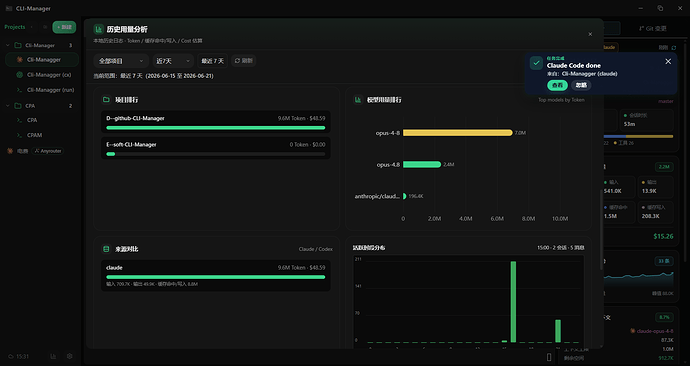Viewport: 690px width, 366px height.
Task: Open the all-projects dropdown filter
Action: coord(121,61)
